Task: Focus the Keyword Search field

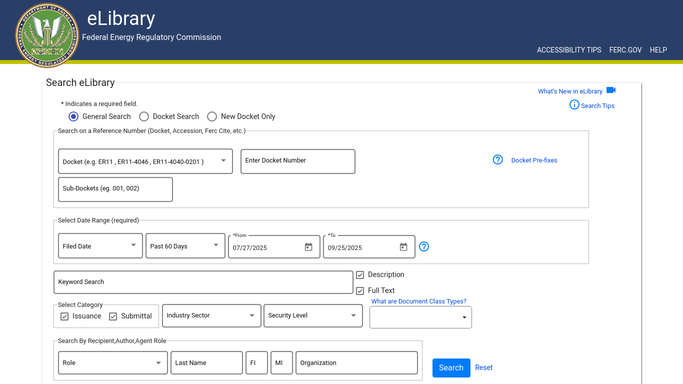Action: [203, 282]
